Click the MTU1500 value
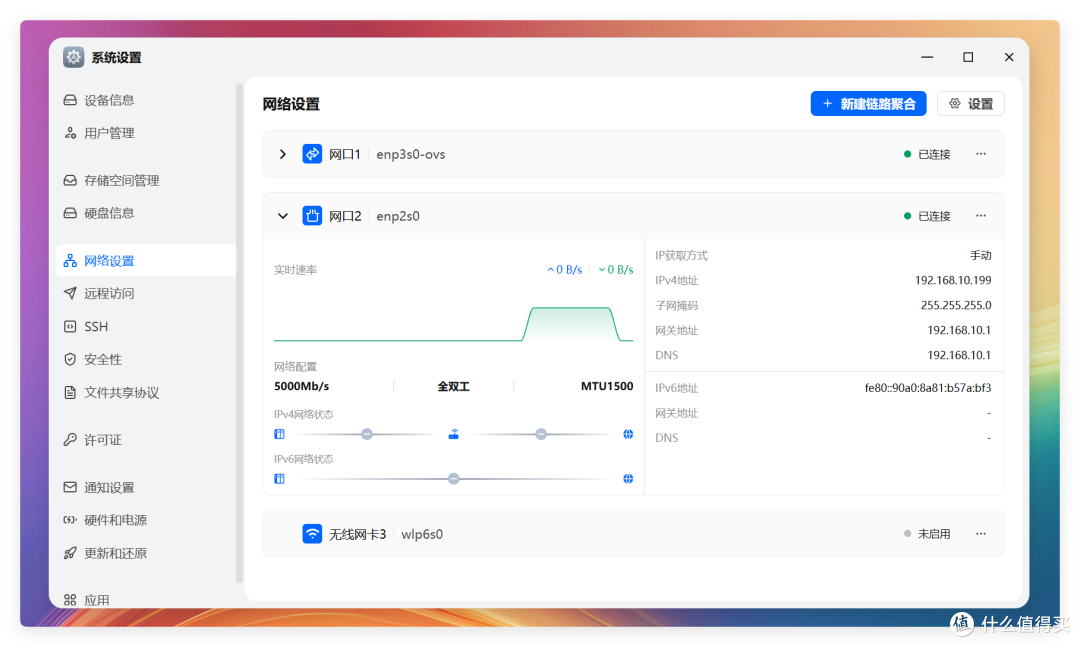1080x647 pixels. (607, 386)
